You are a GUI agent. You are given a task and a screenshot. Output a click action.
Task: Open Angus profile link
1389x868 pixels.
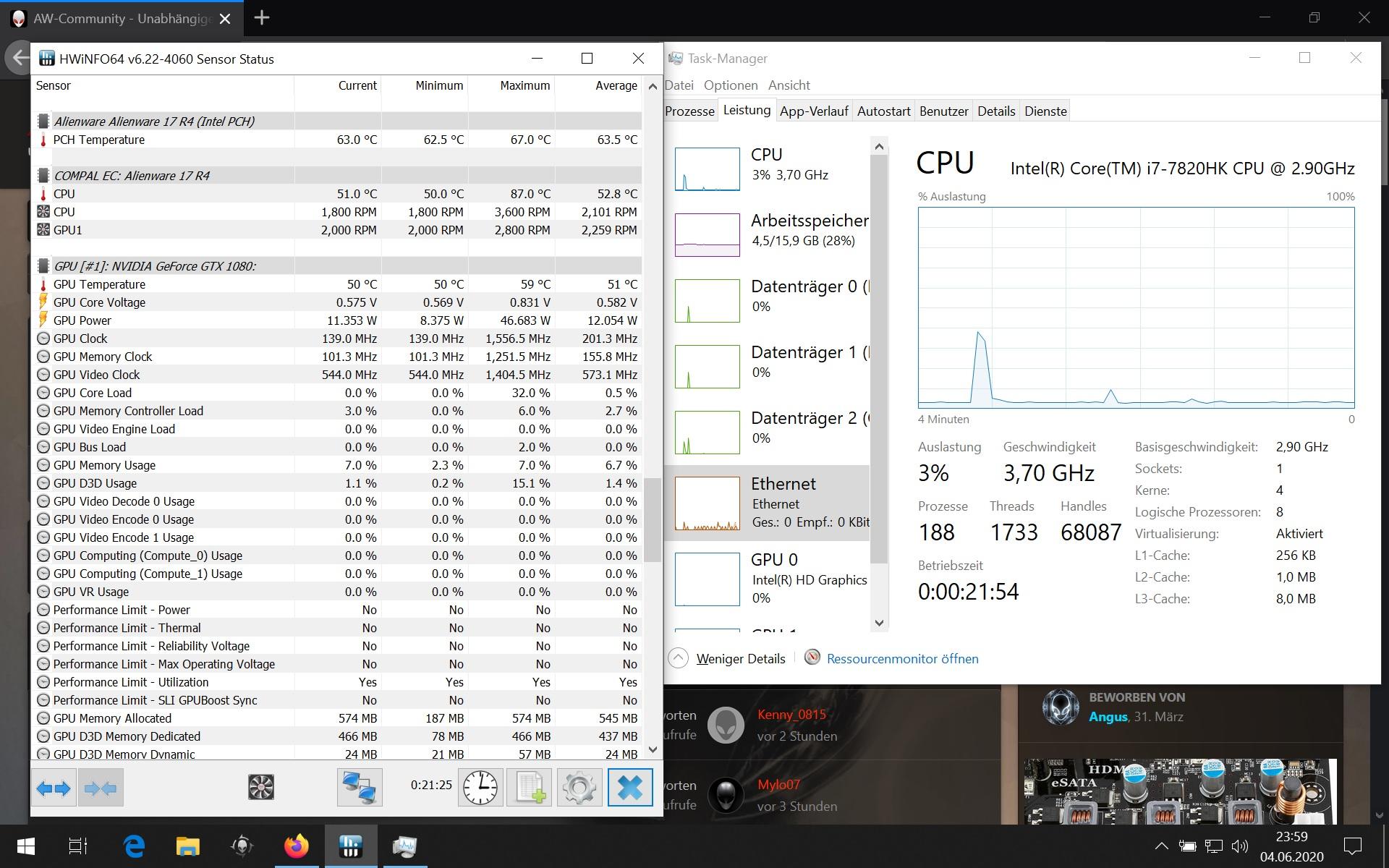coord(1108,717)
